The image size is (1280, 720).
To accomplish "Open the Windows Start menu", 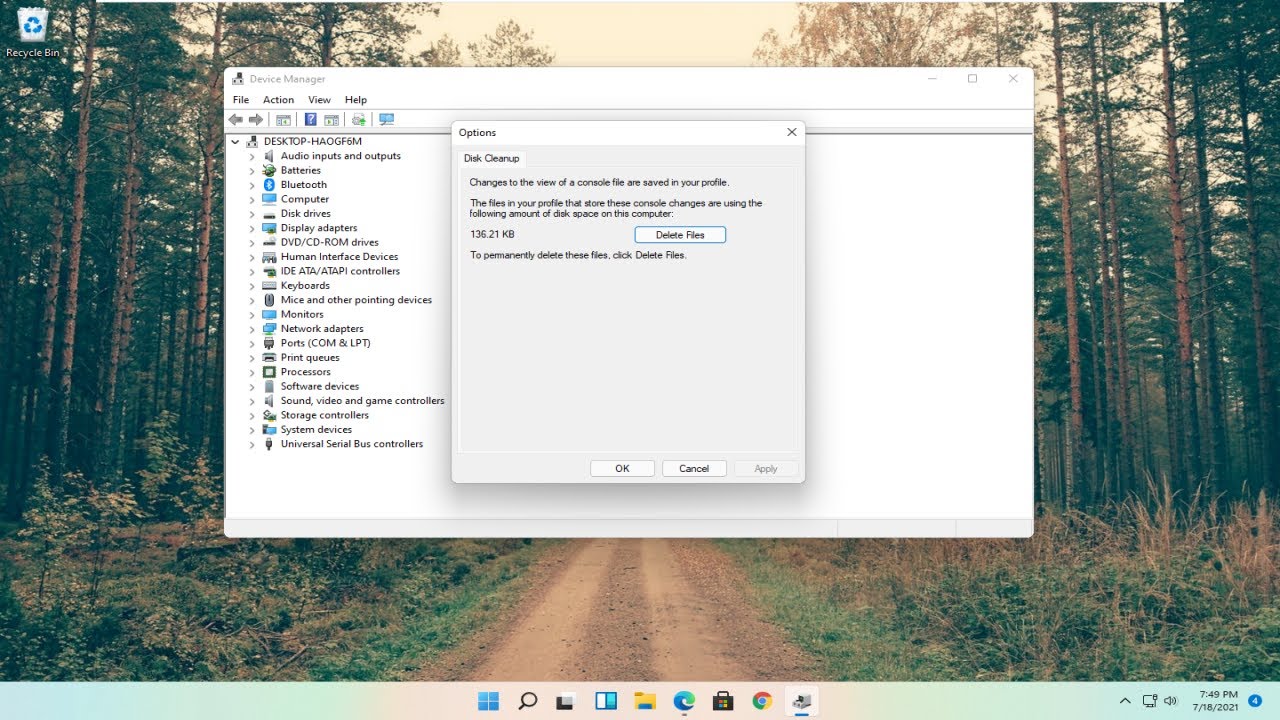I will (x=489, y=701).
